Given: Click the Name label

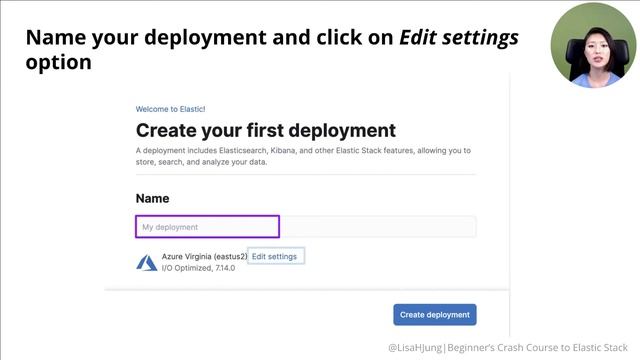Looking at the screenshot, I should pyautogui.click(x=153, y=198).
